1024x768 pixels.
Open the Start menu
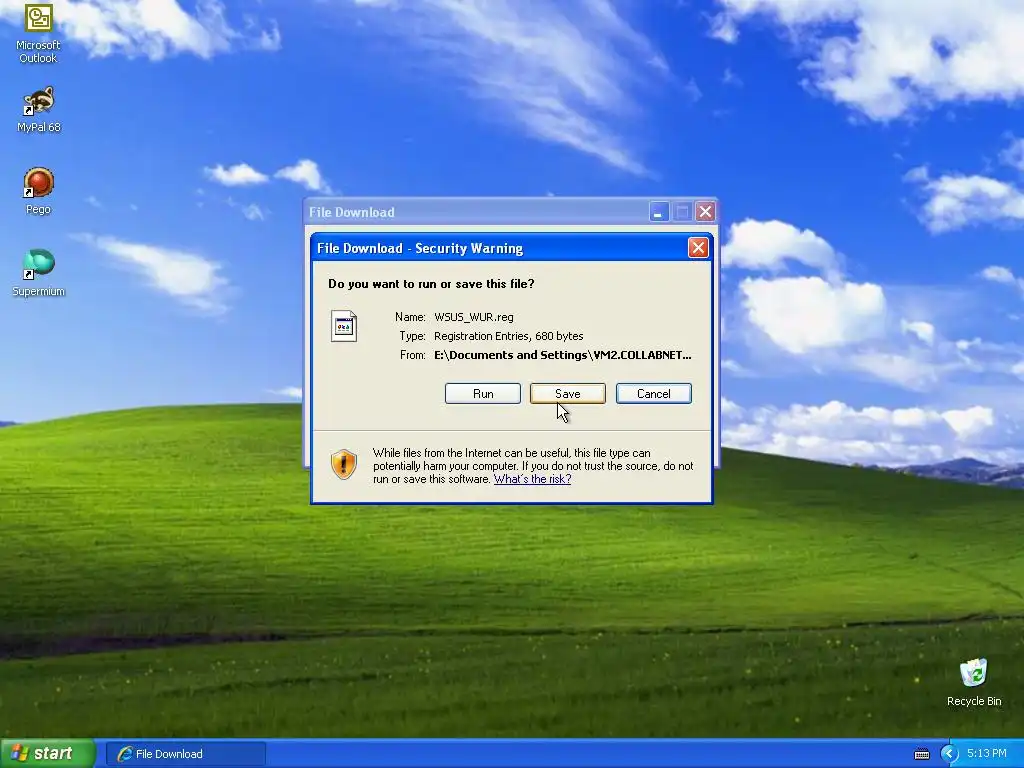[x=48, y=754]
